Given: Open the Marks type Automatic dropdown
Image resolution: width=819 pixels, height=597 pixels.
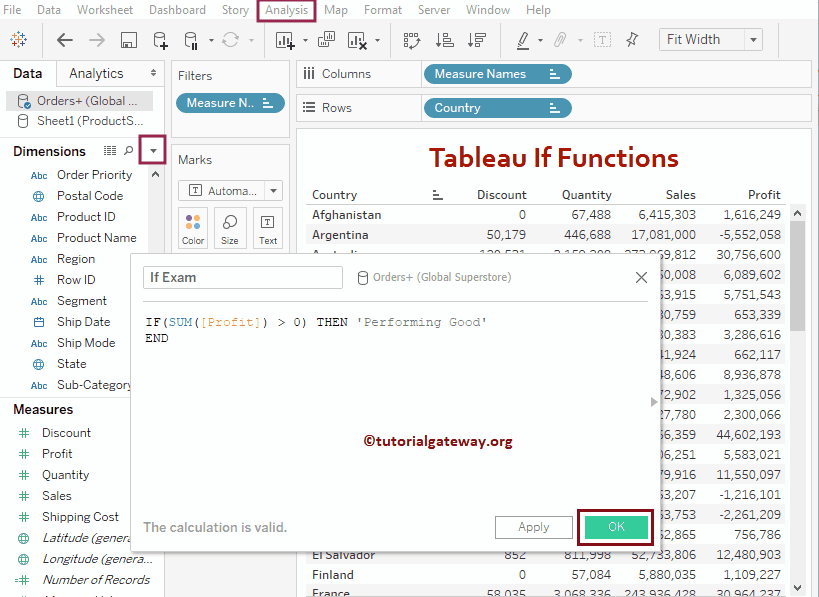Looking at the screenshot, I should tap(273, 191).
